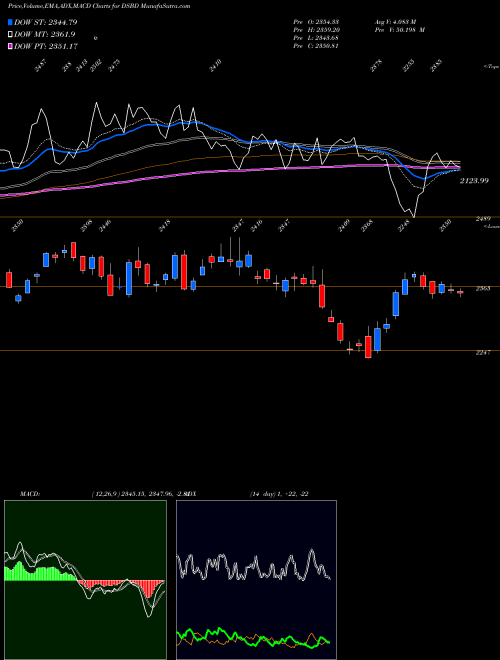Click the 2247 price level label

pyautogui.click(x=483, y=353)
